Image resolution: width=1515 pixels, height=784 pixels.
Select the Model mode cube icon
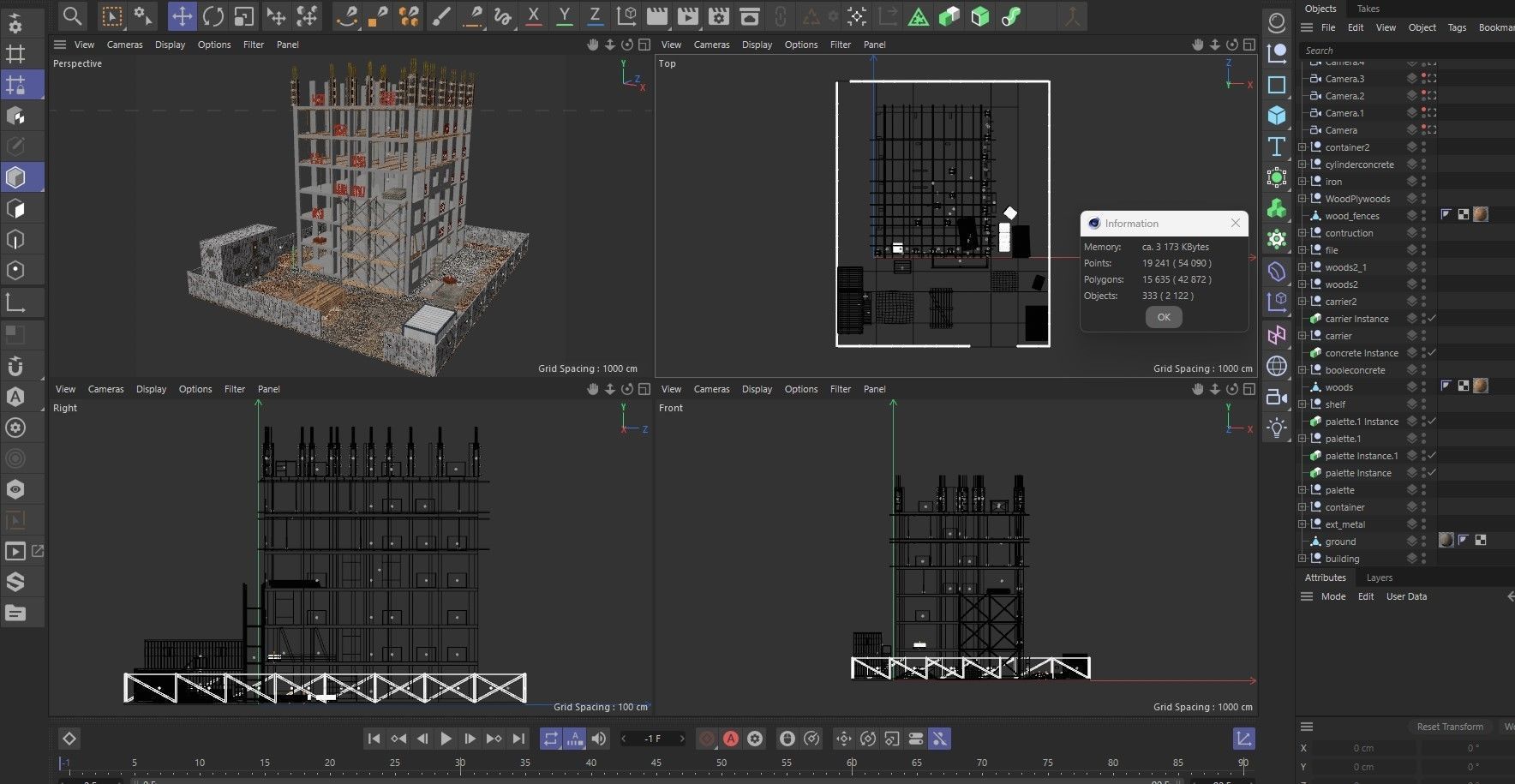(x=15, y=177)
